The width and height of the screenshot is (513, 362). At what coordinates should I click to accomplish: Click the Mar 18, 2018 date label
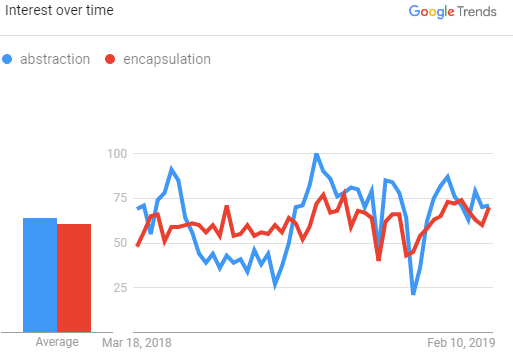(137, 343)
